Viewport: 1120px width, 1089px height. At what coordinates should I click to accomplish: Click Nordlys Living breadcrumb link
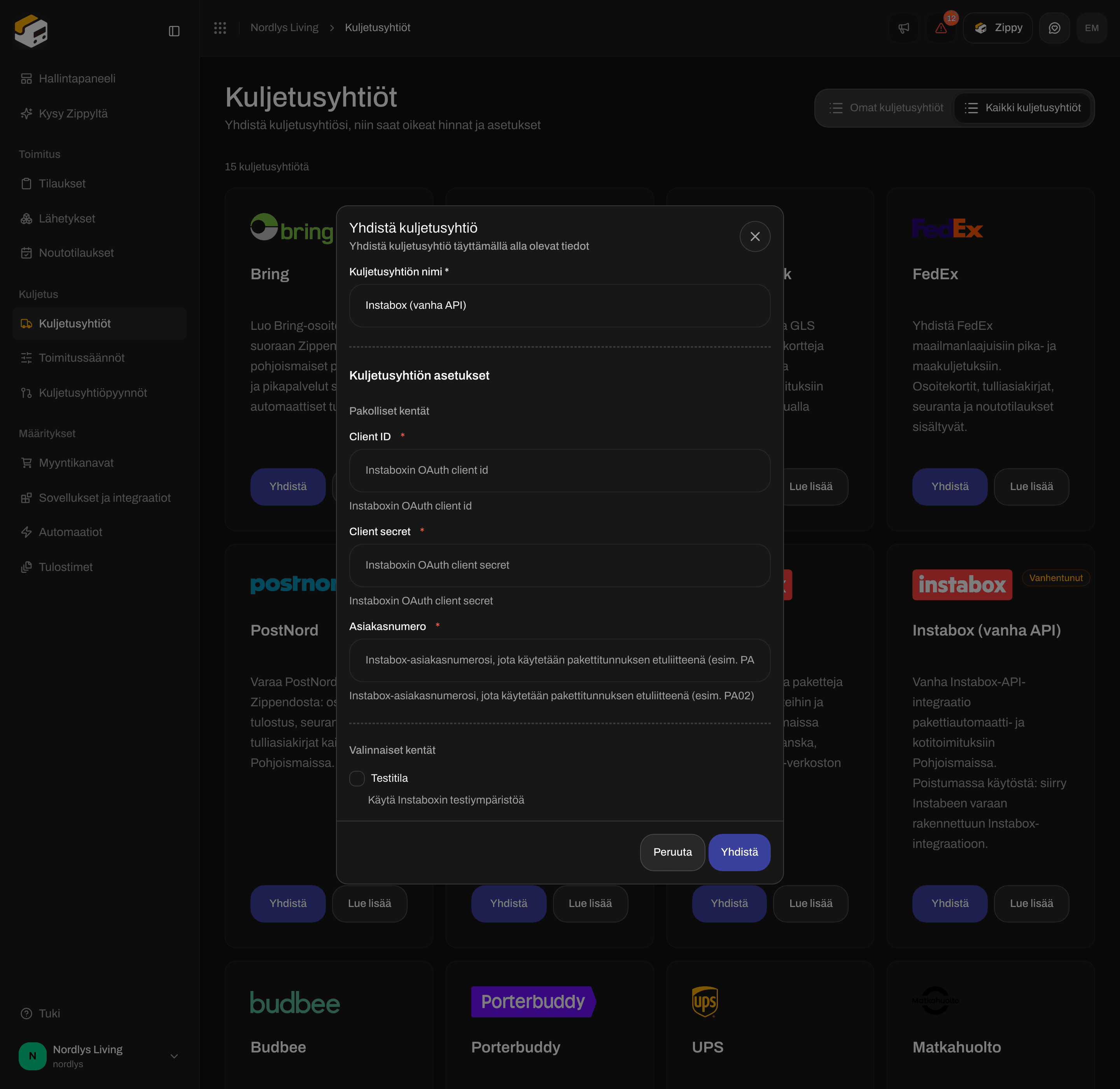pos(284,28)
